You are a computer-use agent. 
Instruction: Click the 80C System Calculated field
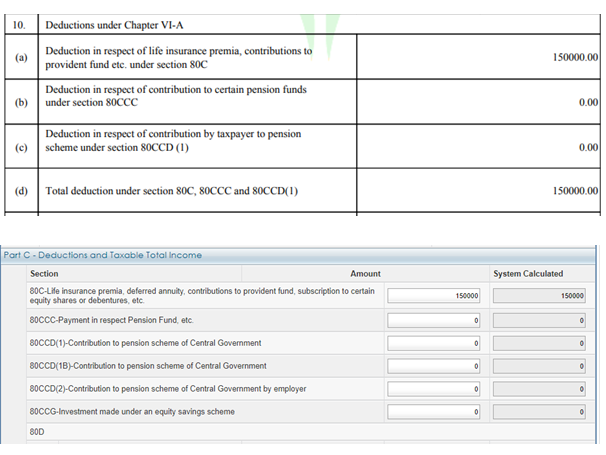coord(539,296)
